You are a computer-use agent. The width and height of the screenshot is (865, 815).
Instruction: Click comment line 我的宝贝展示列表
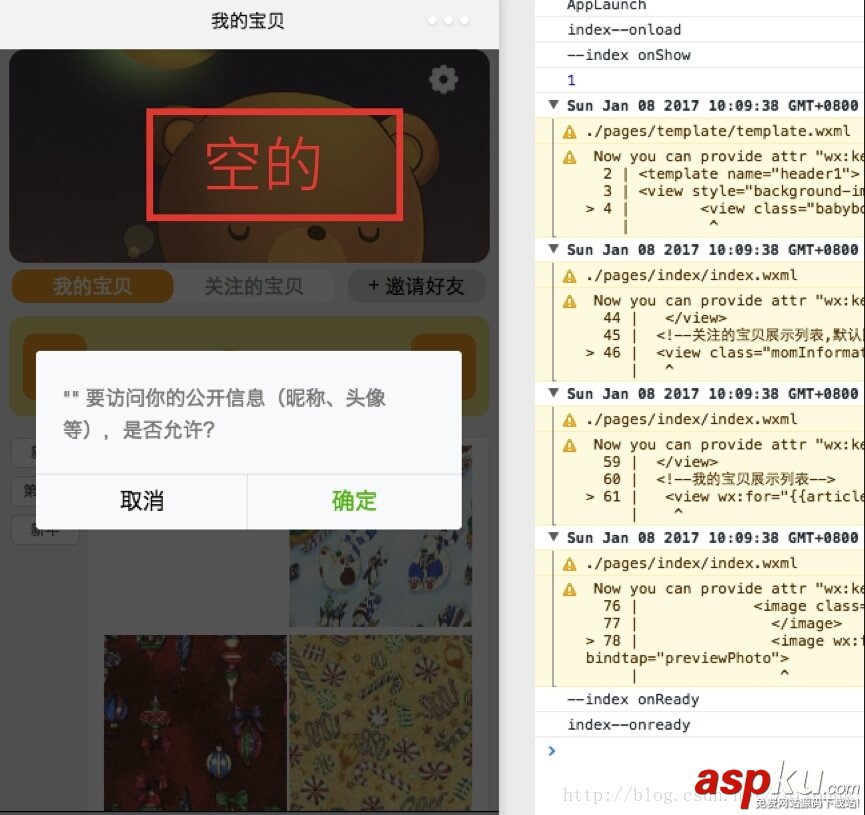click(746, 479)
